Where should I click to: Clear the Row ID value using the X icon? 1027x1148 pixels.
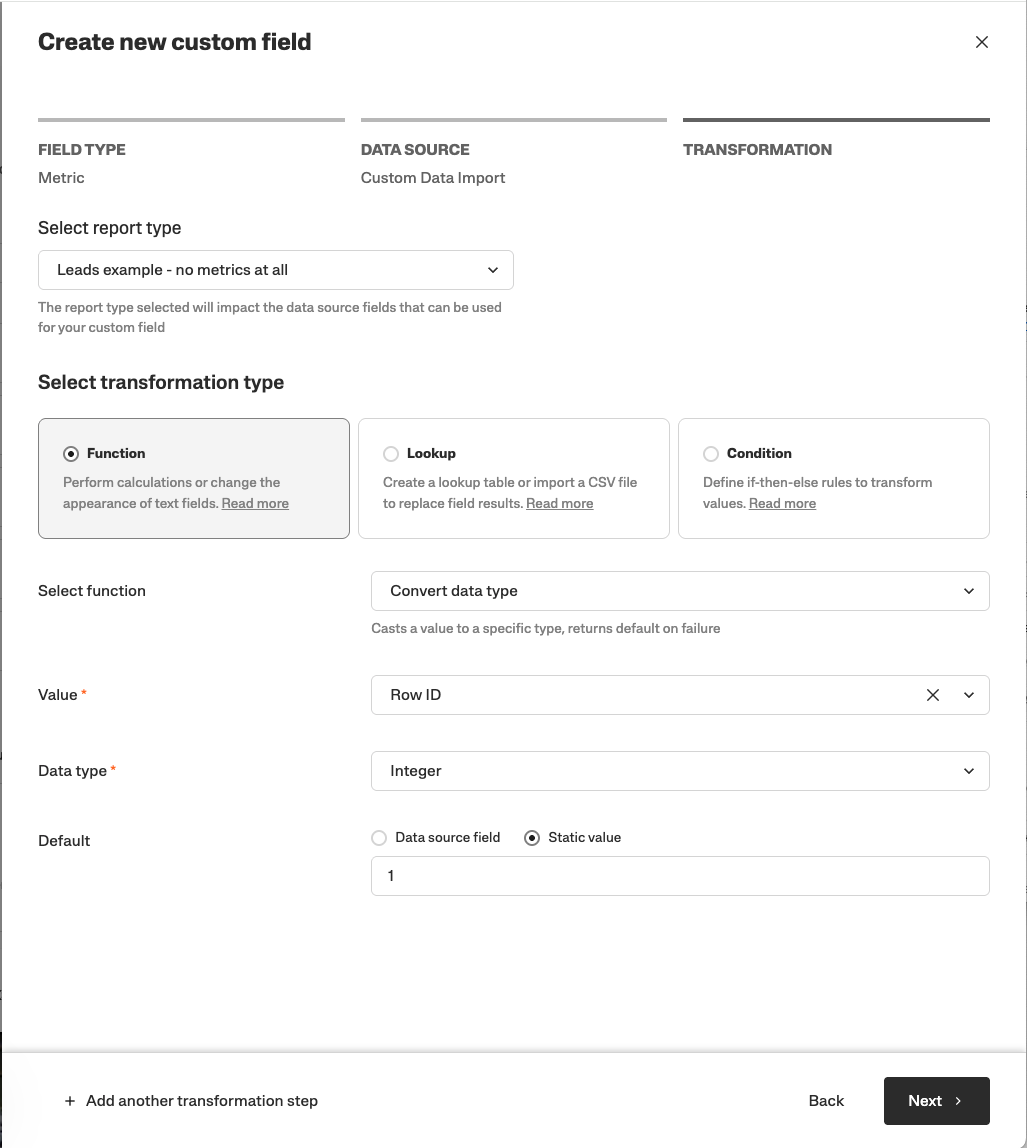(x=932, y=694)
